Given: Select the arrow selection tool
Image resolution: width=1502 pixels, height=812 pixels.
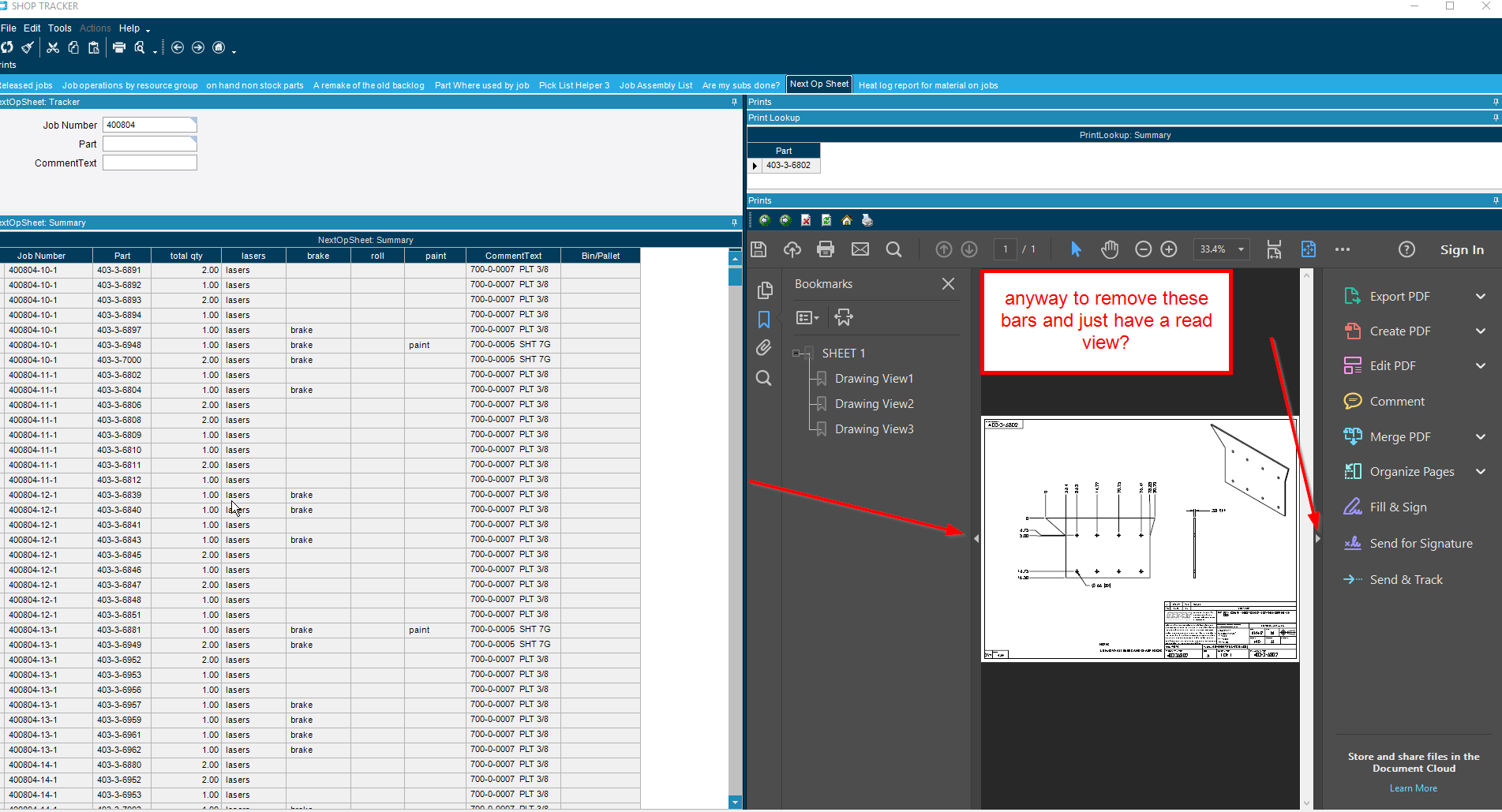Looking at the screenshot, I should point(1075,249).
